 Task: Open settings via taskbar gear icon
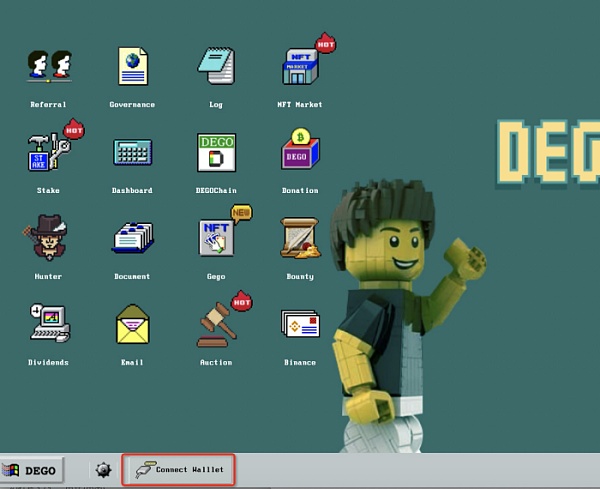[103, 469]
